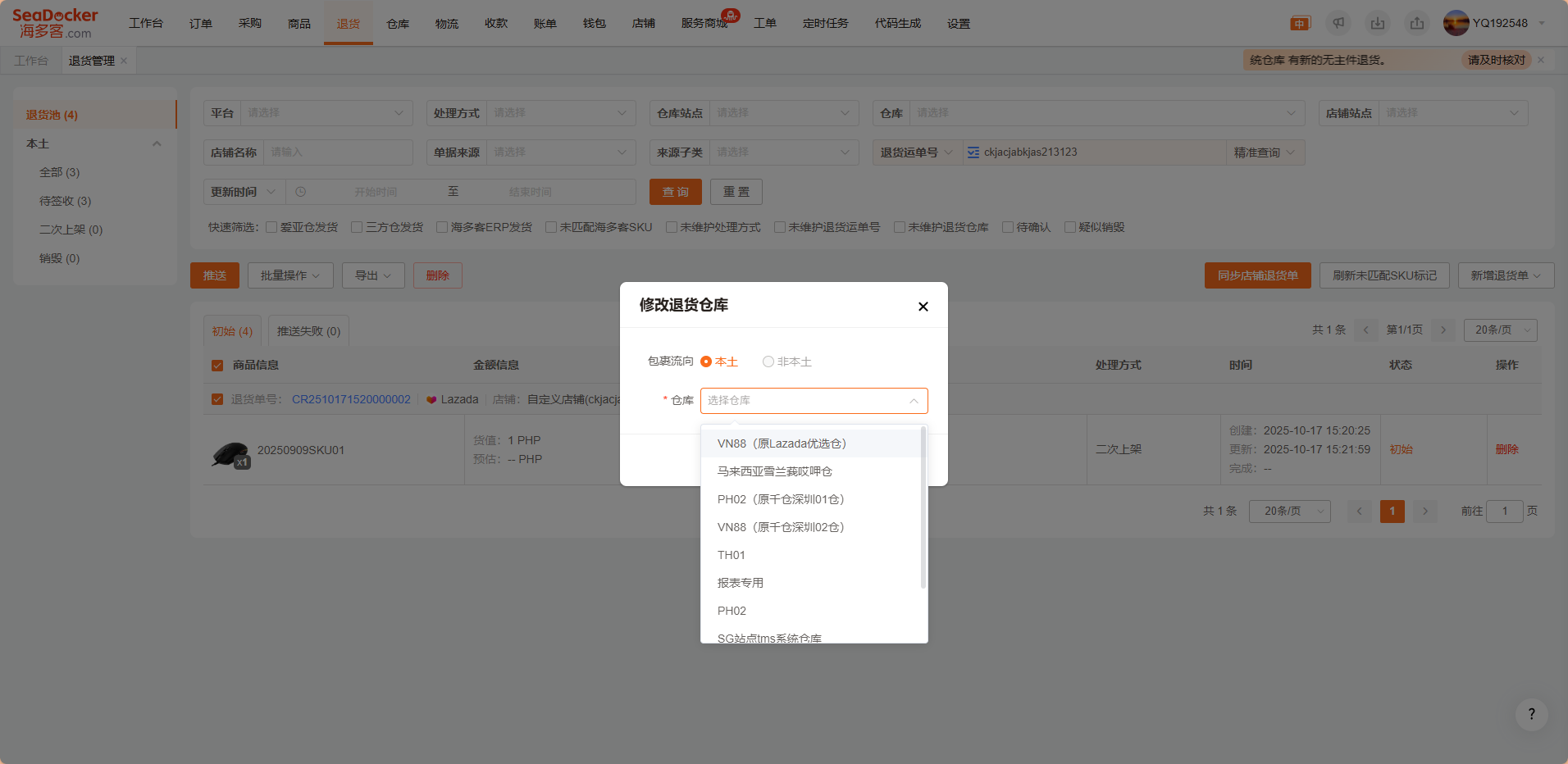
Task: Click the upload/export icon in header
Action: click(x=1417, y=24)
